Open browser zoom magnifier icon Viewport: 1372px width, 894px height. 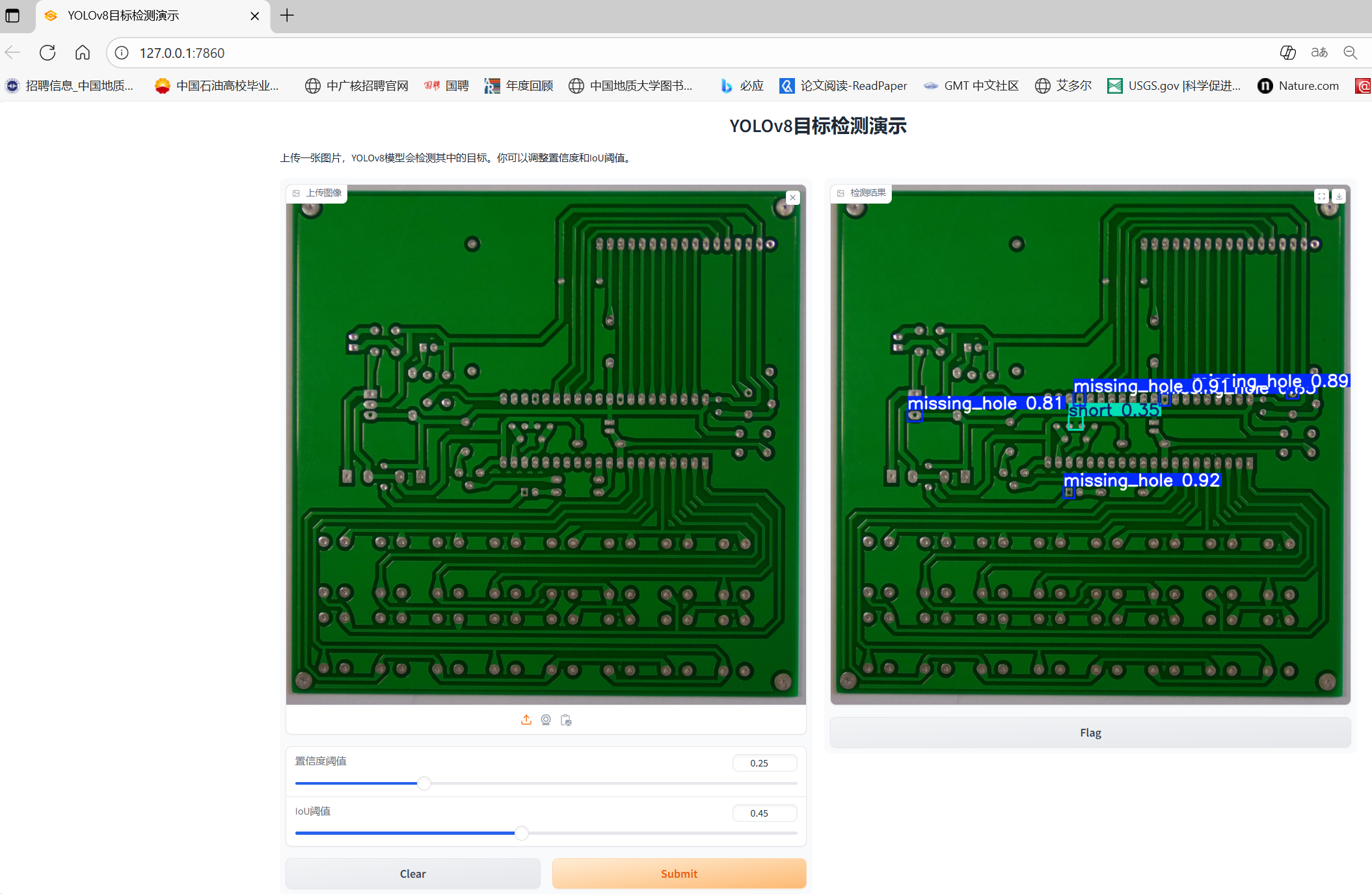coord(1351,53)
